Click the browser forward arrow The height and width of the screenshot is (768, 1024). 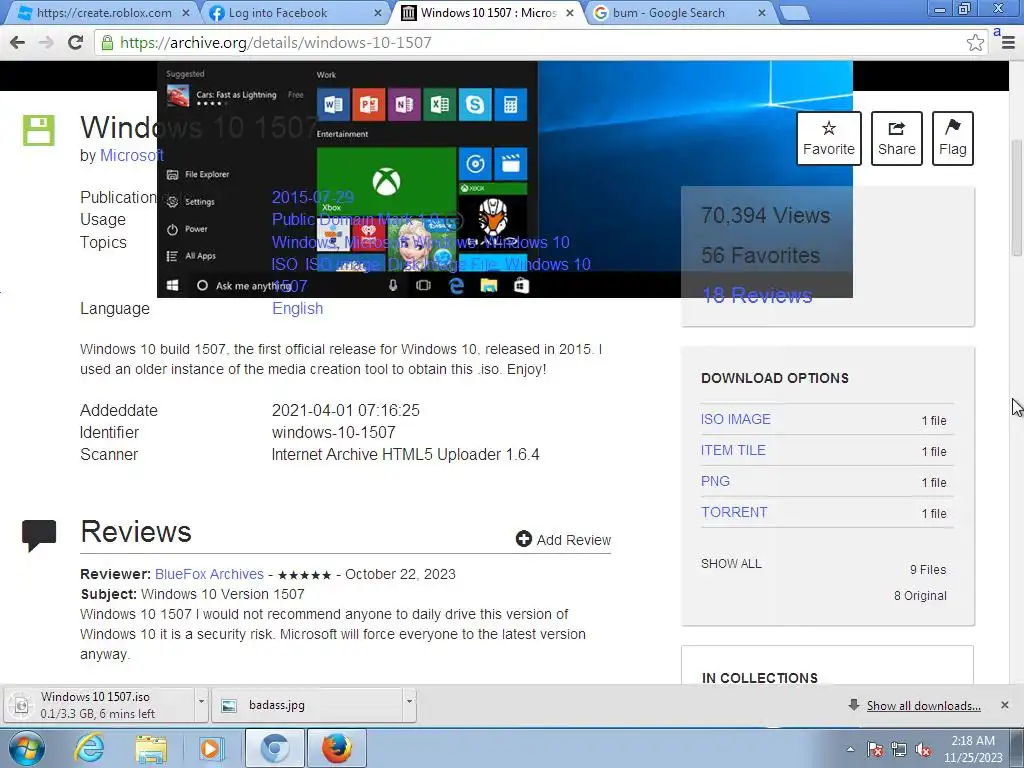[x=46, y=42]
